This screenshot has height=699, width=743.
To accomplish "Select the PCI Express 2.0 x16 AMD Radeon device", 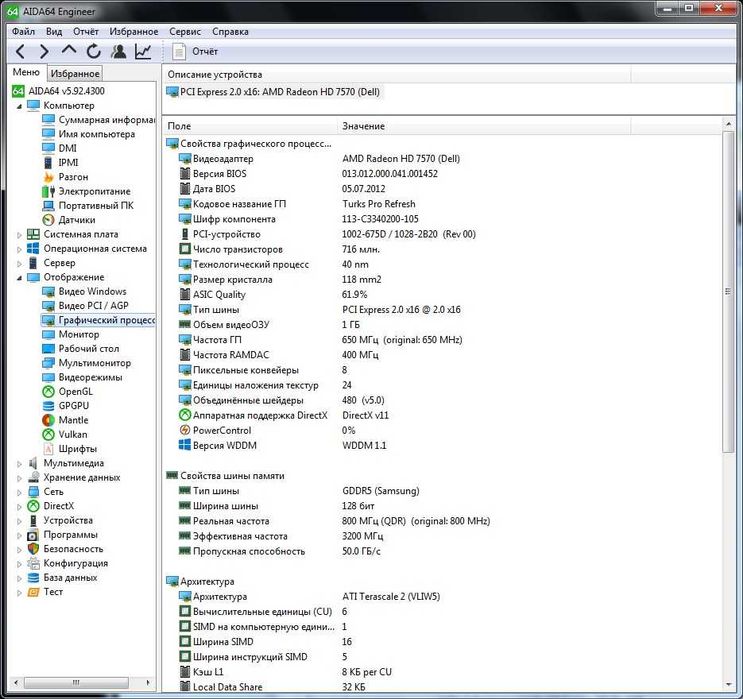I will click(x=273, y=92).
